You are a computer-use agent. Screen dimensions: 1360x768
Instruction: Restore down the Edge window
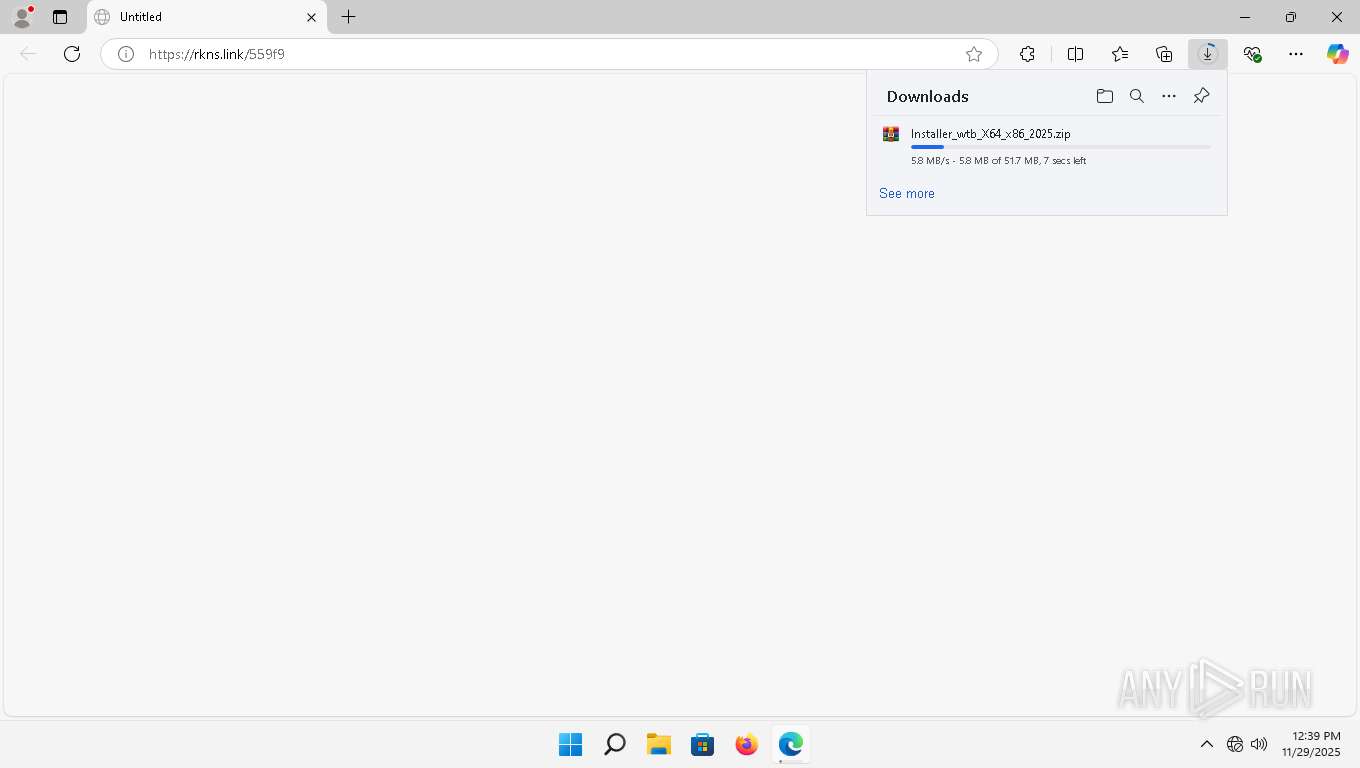click(x=1291, y=17)
